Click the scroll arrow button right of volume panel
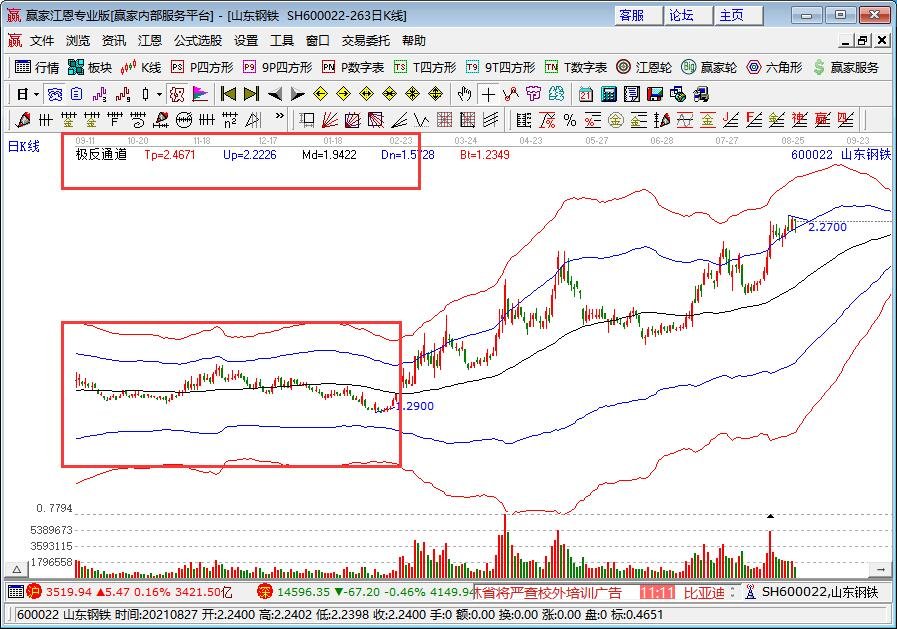The image size is (897, 629). click(x=879, y=570)
